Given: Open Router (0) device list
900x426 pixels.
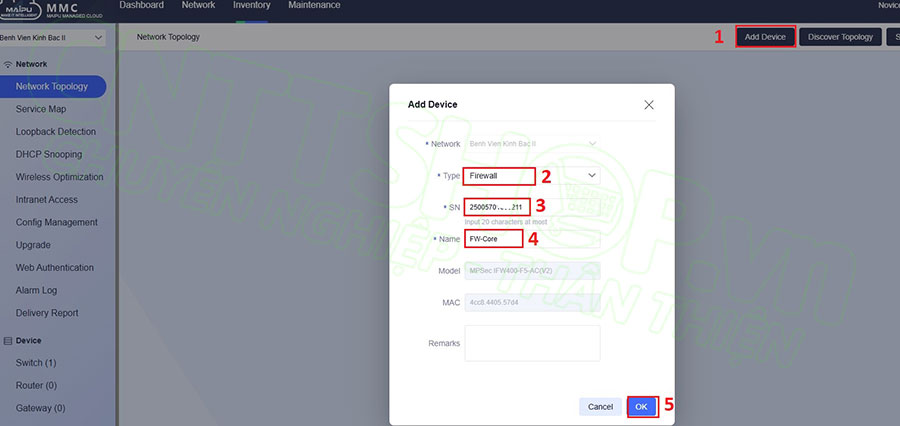Looking at the screenshot, I should coord(36,385).
